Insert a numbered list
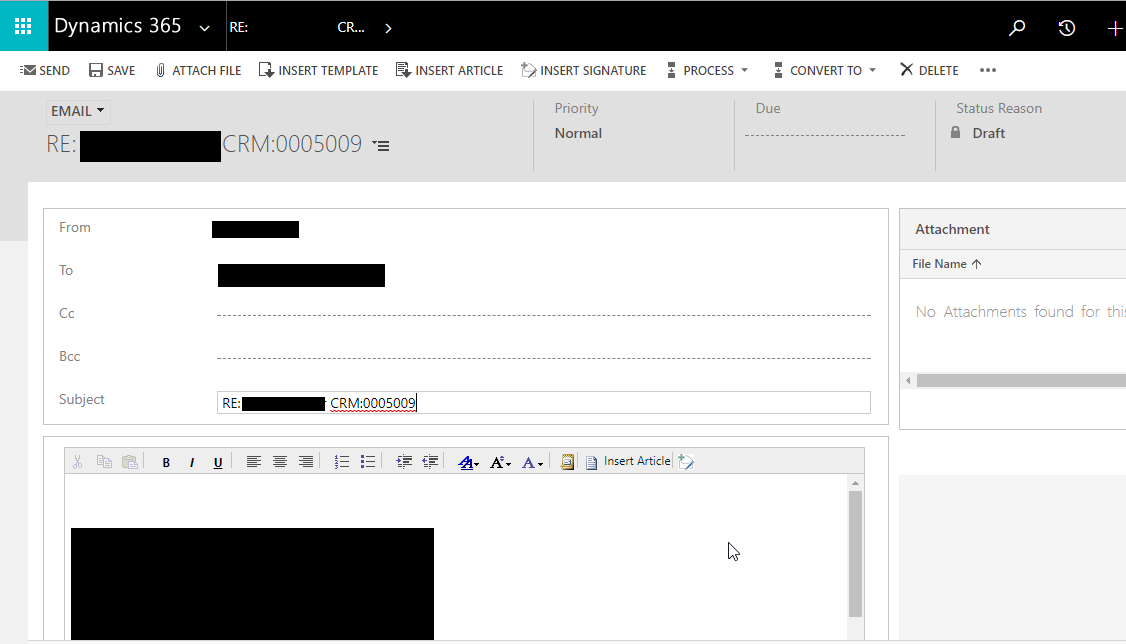 [342, 462]
